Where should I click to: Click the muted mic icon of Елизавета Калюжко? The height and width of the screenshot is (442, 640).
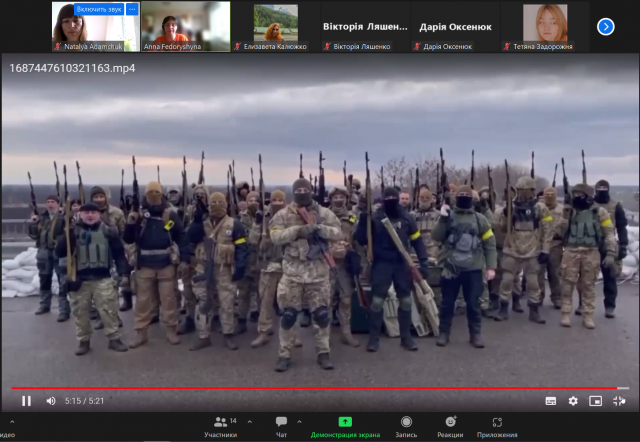(238, 47)
